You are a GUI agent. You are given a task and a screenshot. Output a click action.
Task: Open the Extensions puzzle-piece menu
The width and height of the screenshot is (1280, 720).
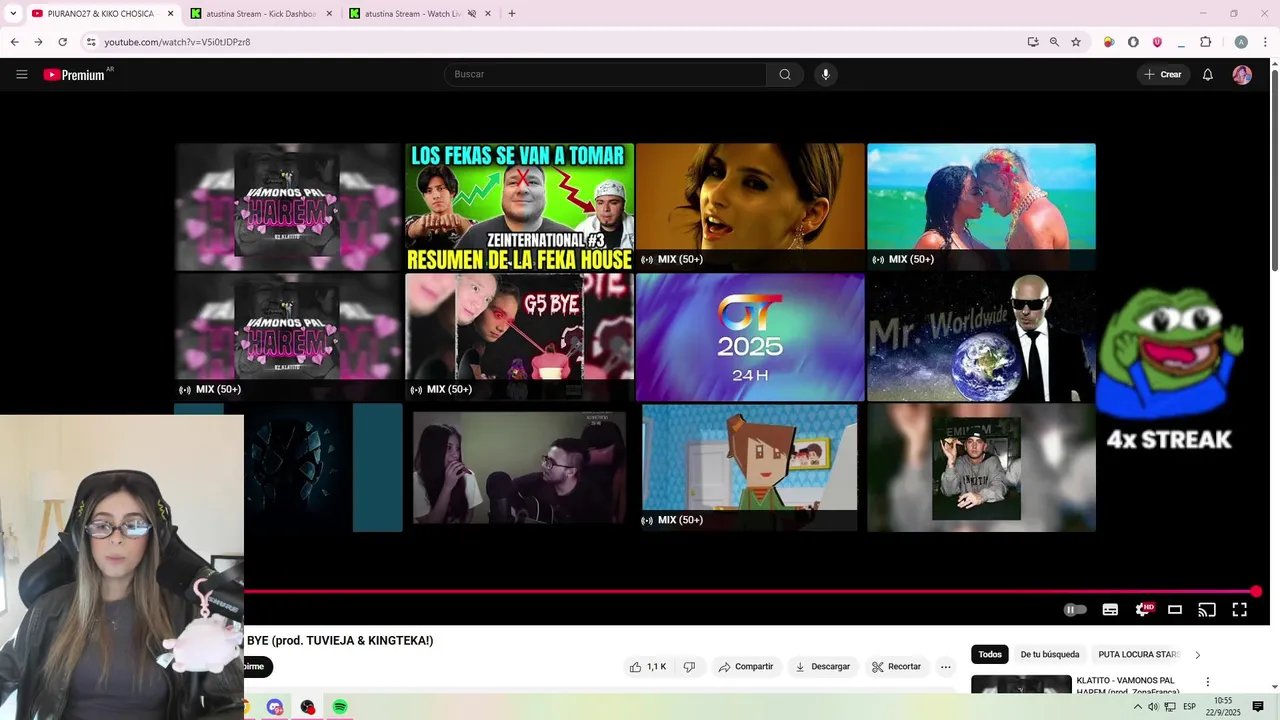(x=1205, y=42)
